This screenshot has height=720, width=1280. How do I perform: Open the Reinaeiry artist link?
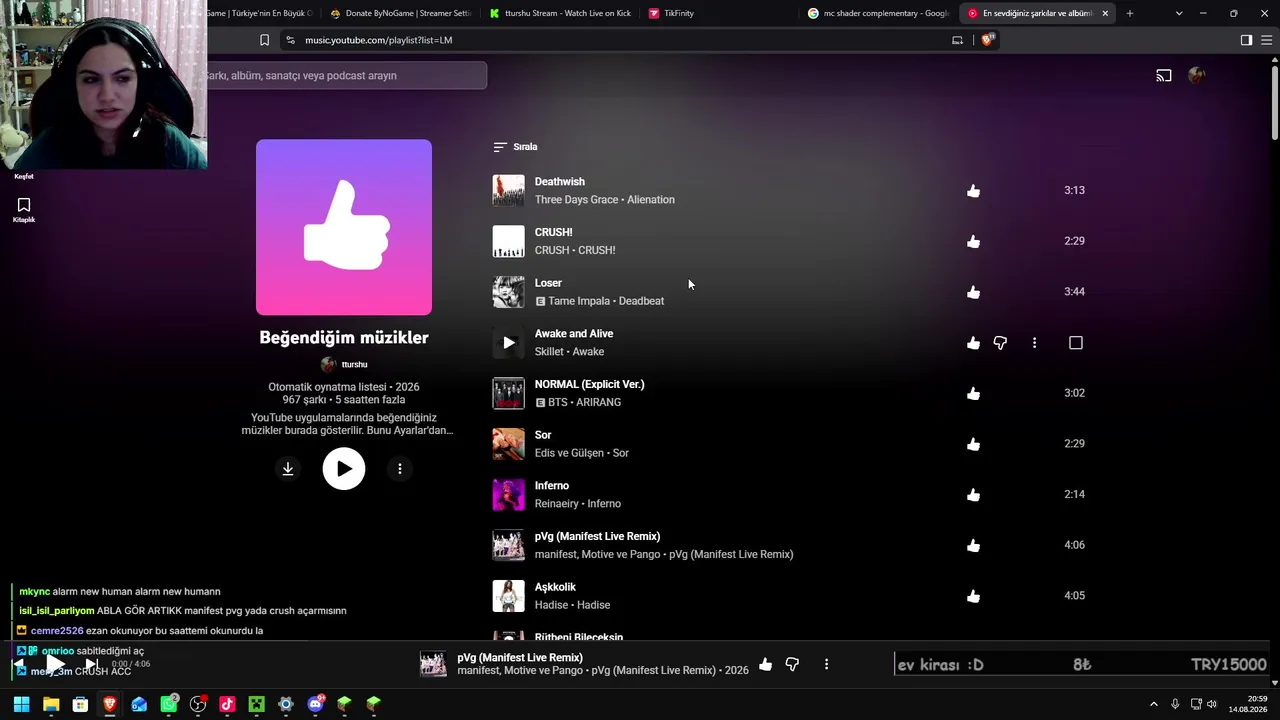557,504
